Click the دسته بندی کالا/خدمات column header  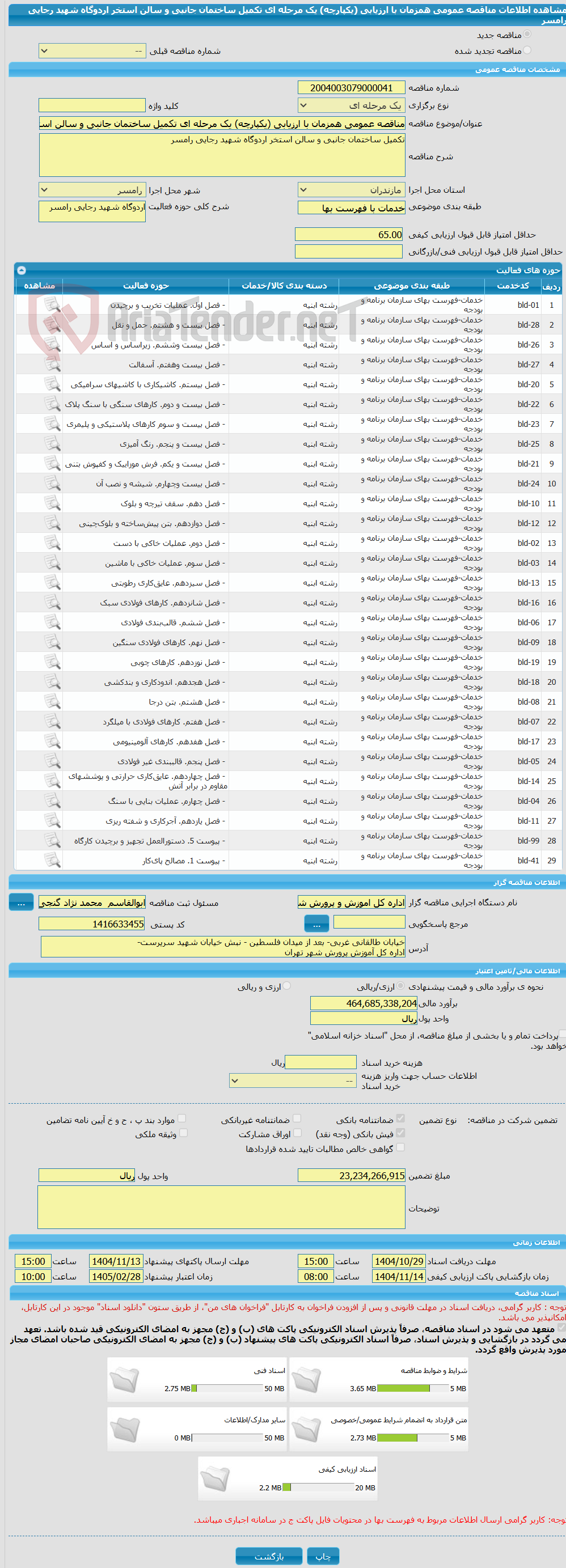(x=284, y=286)
